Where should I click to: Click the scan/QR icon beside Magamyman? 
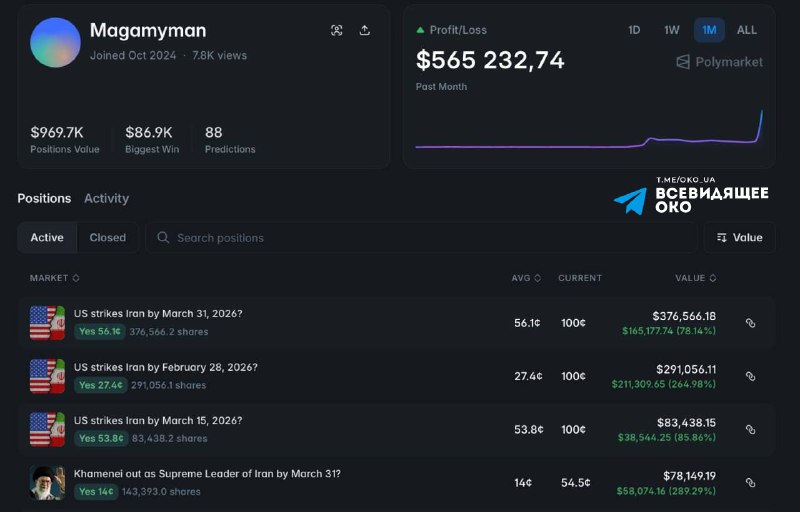click(x=337, y=30)
